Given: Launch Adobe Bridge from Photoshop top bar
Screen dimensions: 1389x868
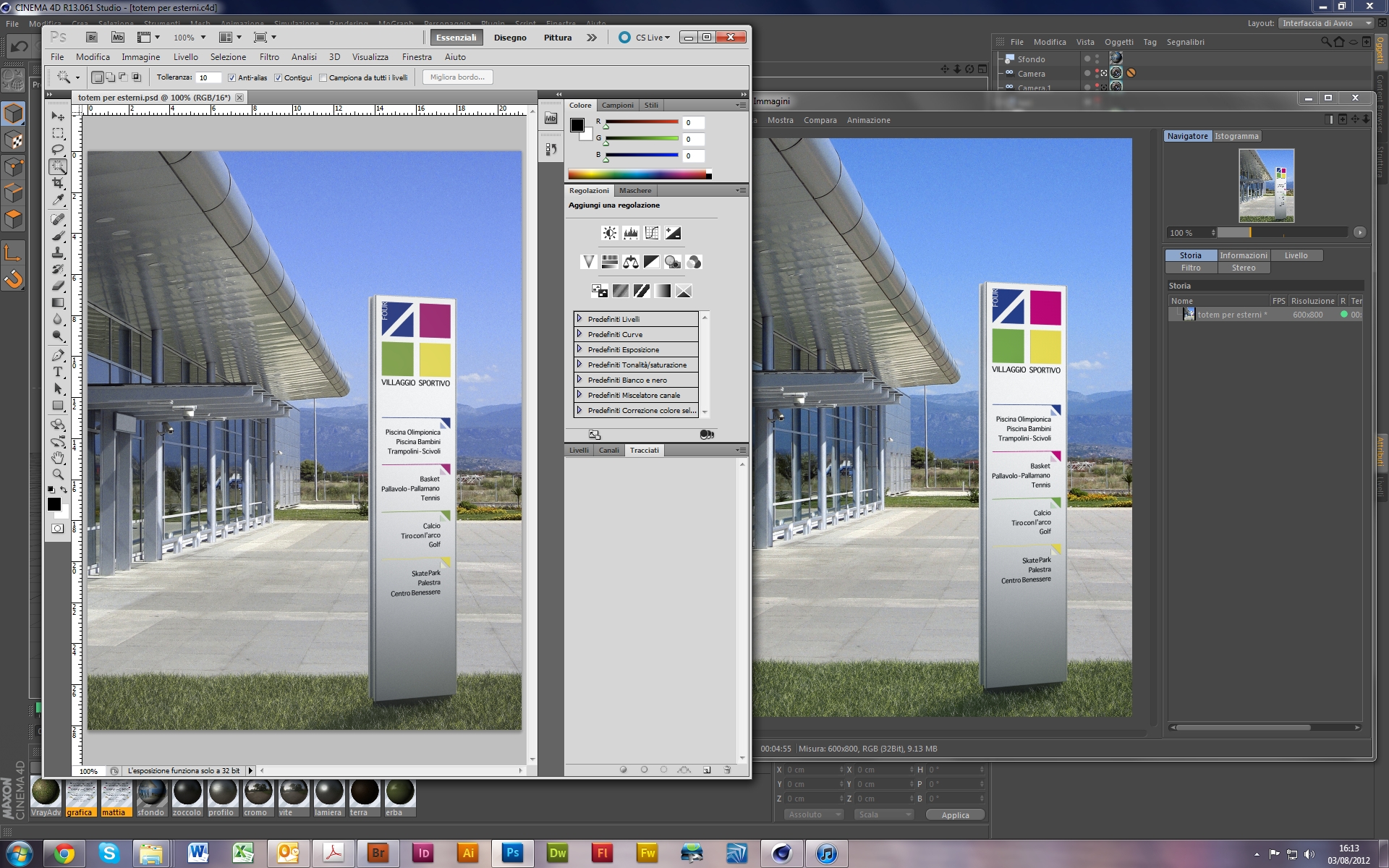Looking at the screenshot, I should click(92, 38).
